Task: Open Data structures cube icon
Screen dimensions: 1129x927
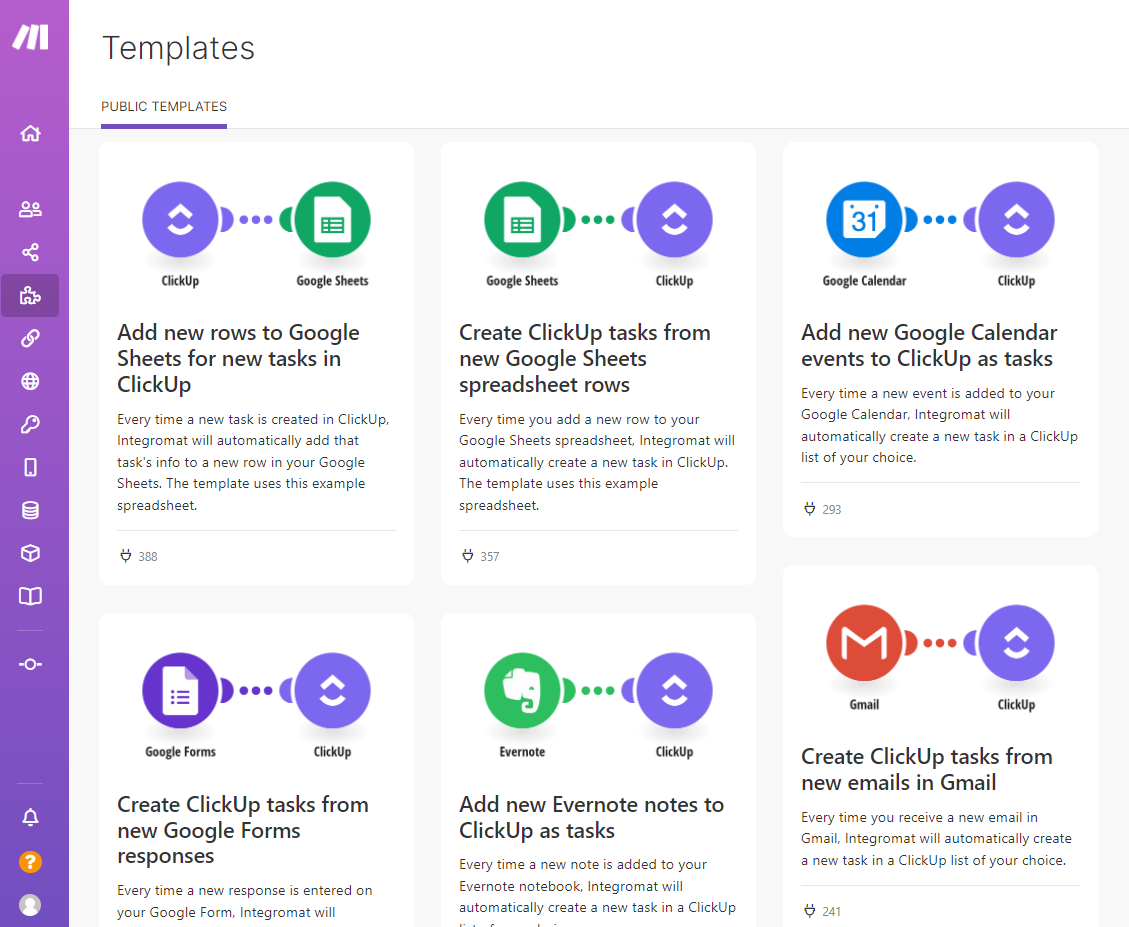Action: [30, 553]
